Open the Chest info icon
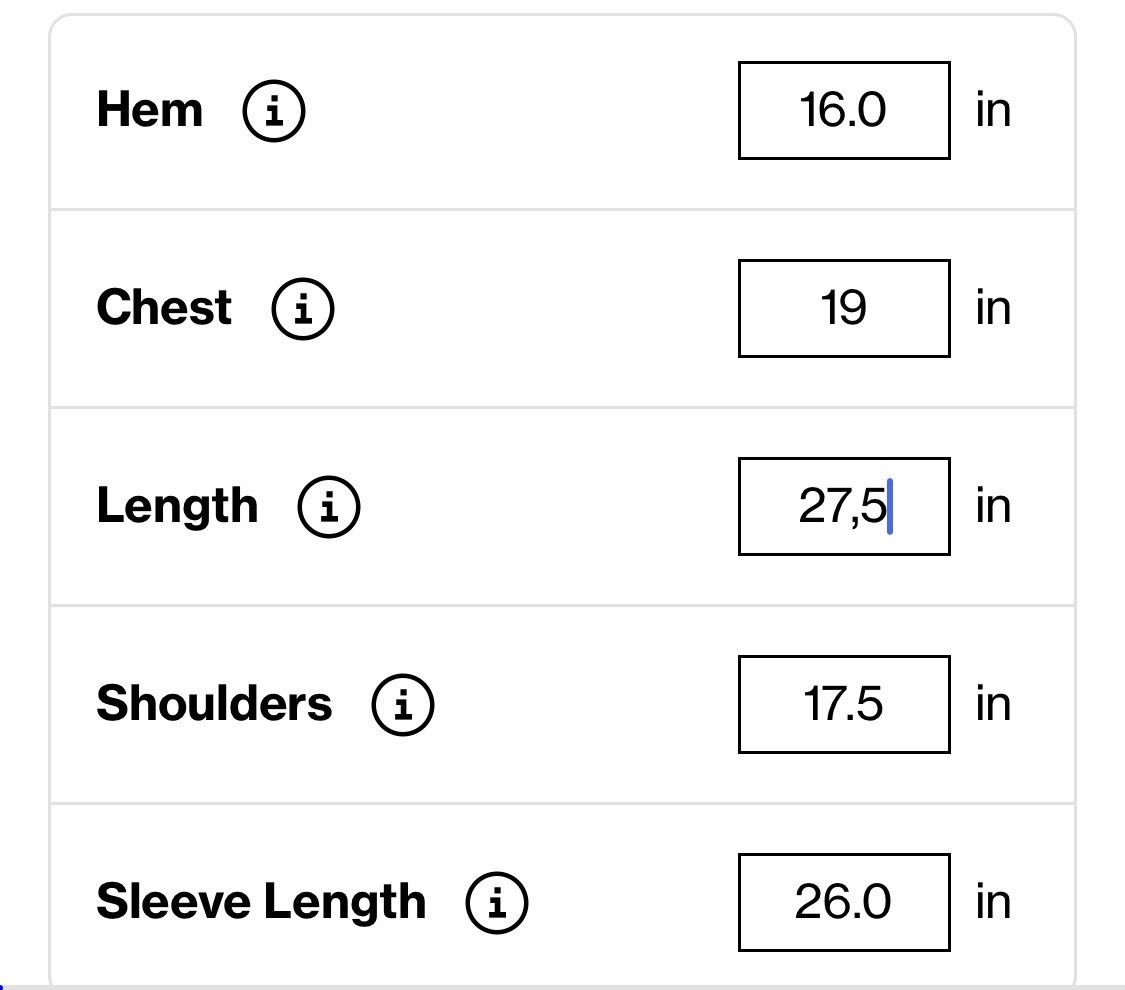 (x=303, y=308)
